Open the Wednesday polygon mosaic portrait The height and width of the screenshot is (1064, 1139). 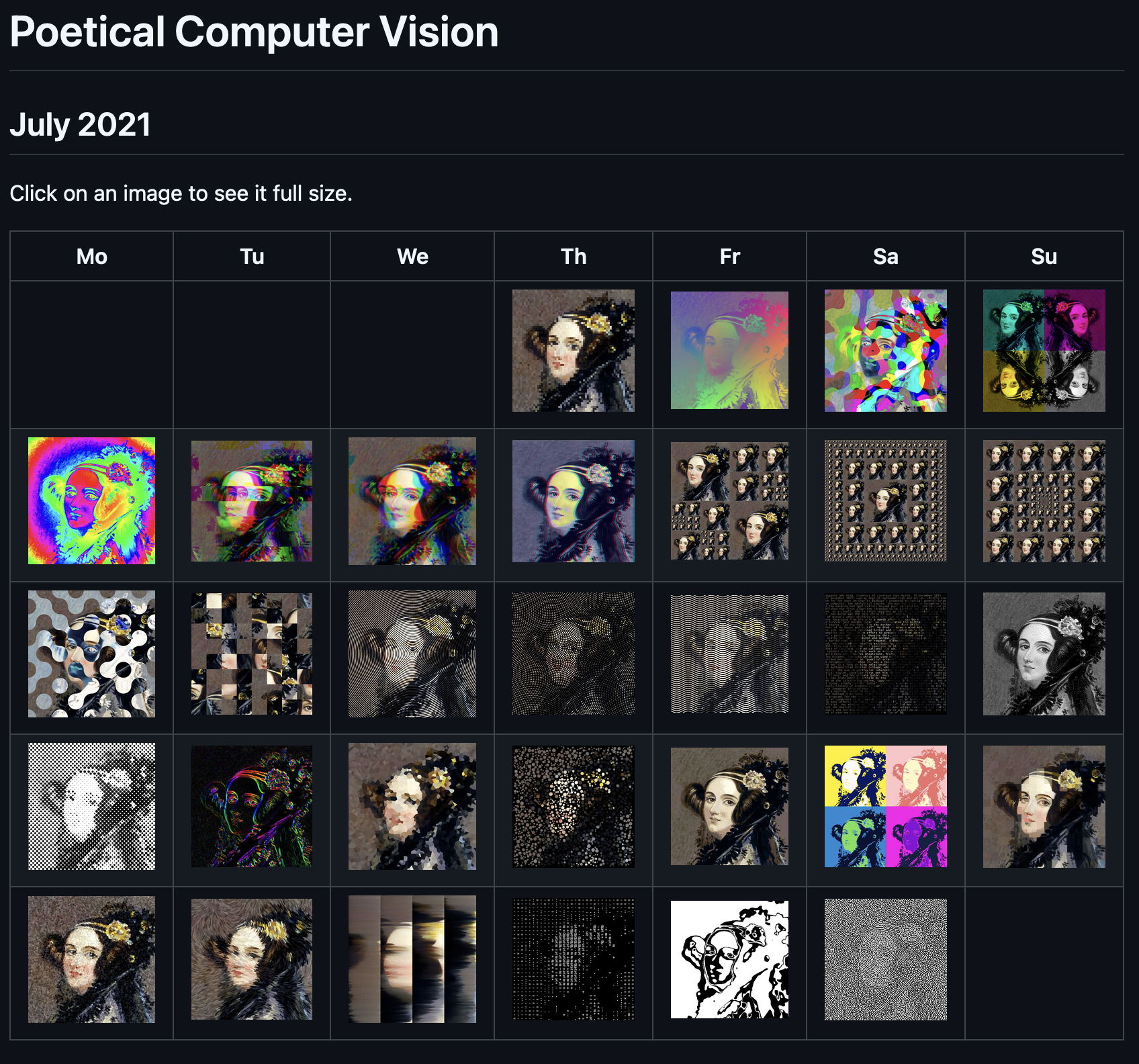pos(412,807)
